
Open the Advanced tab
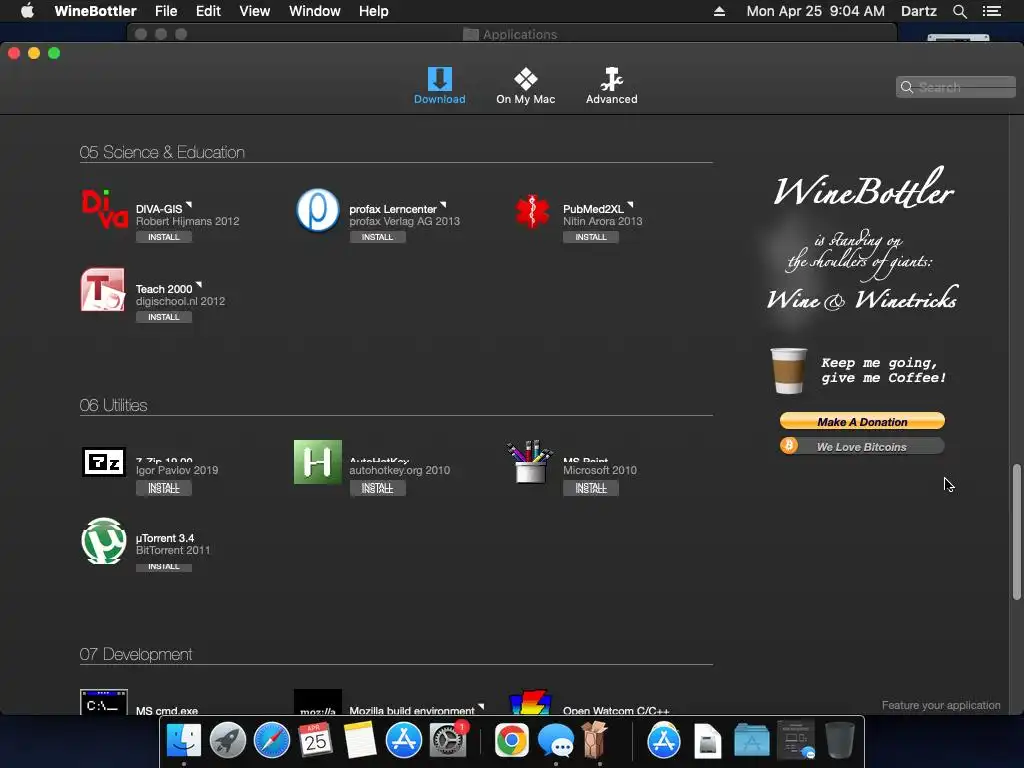[x=611, y=86]
